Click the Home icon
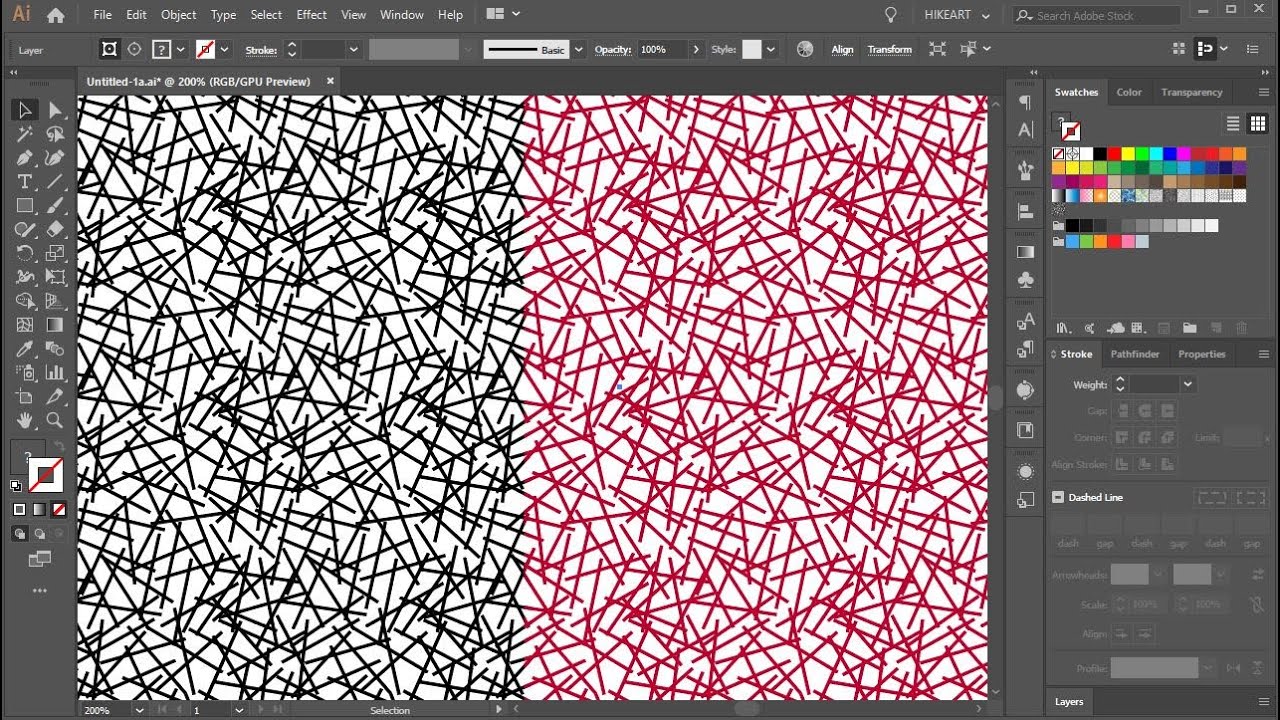Viewport: 1280px width, 720px height. click(56, 15)
